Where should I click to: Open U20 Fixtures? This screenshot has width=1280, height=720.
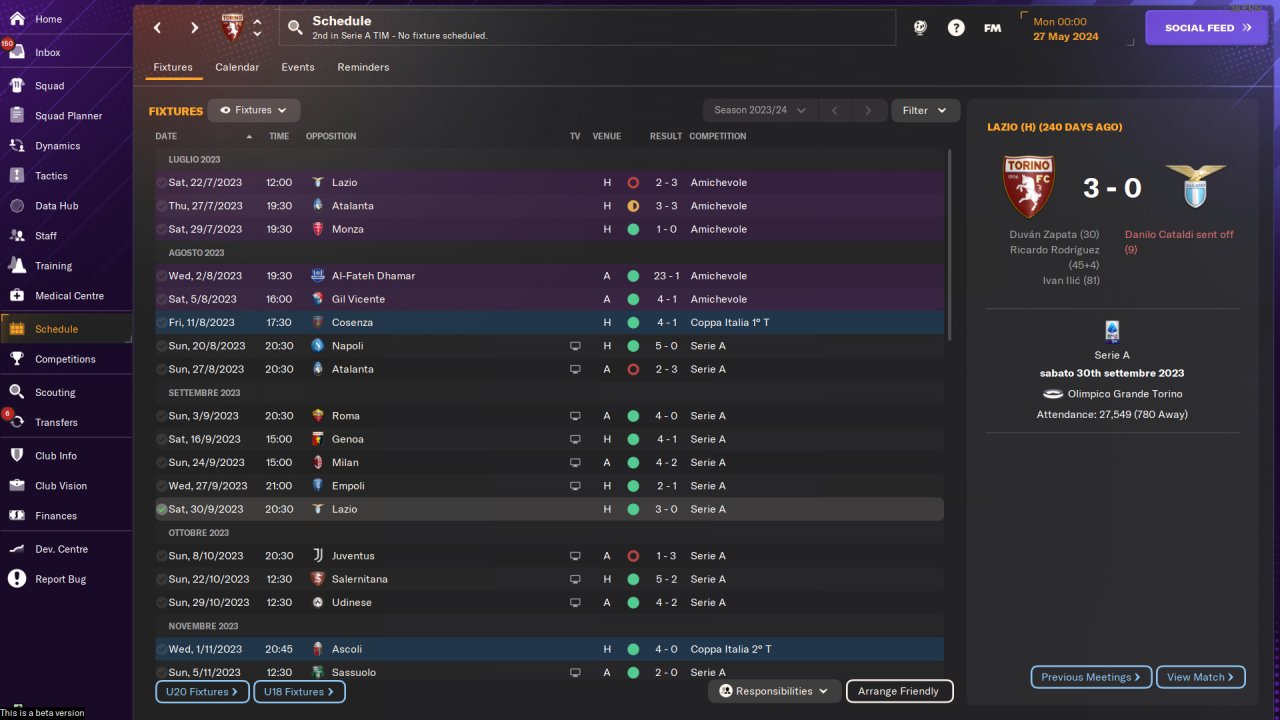tap(202, 691)
